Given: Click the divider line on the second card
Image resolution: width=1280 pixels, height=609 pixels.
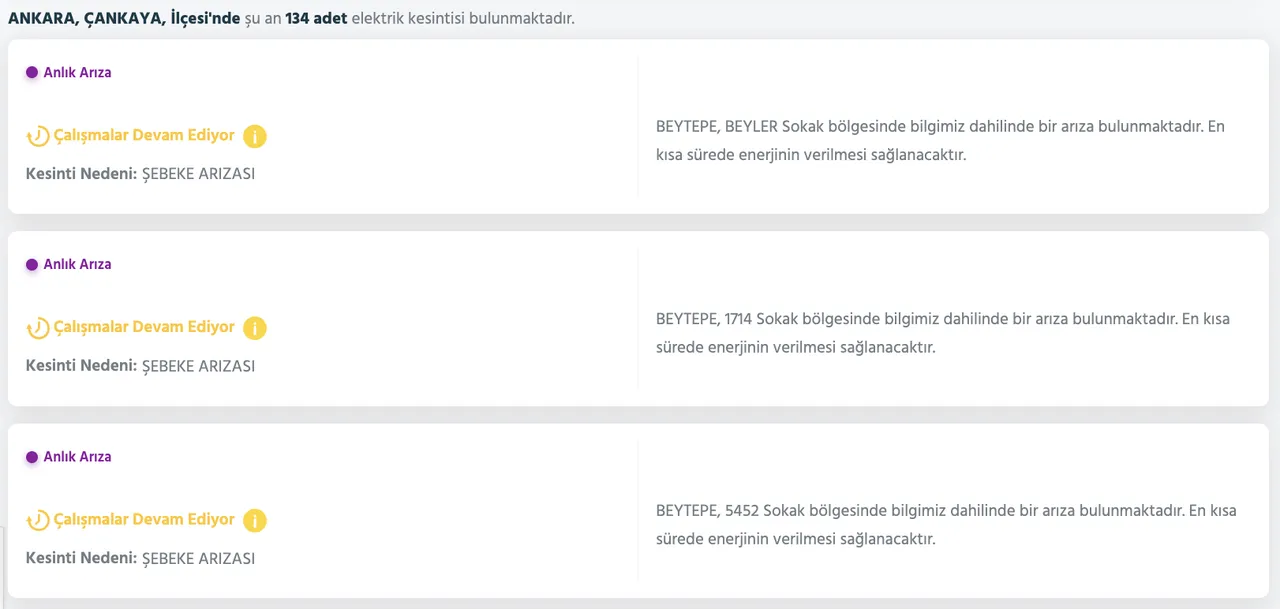Looking at the screenshot, I should click(x=637, y=319).
